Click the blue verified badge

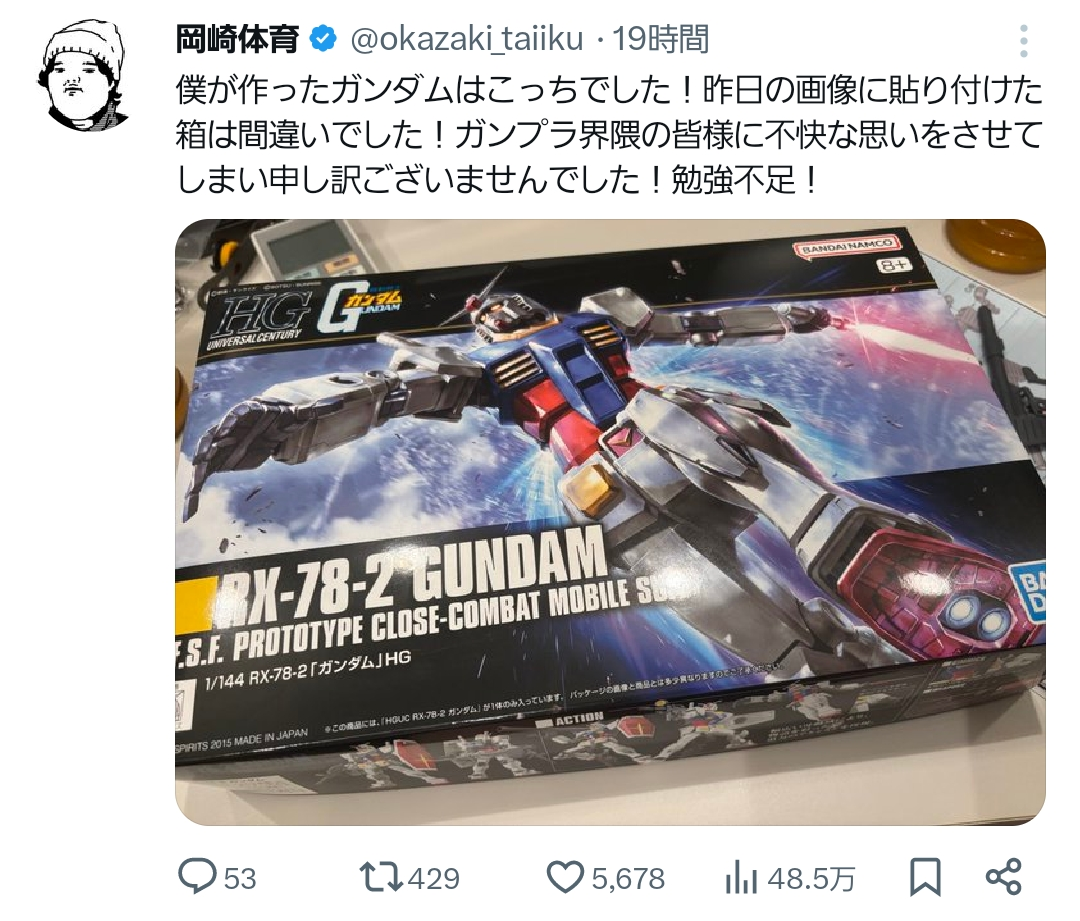323,39
